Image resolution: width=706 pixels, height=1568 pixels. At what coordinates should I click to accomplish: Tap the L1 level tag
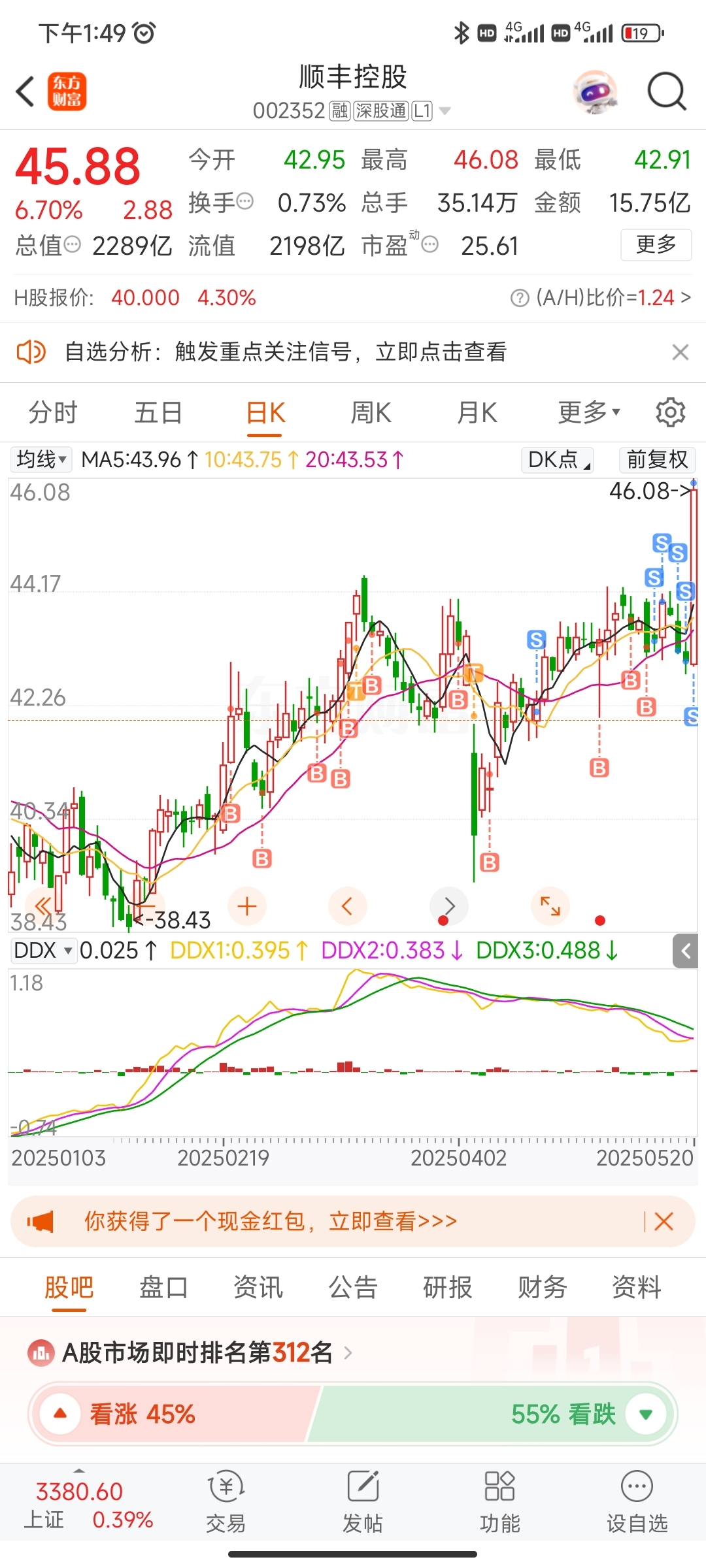(x=422, y=111)
